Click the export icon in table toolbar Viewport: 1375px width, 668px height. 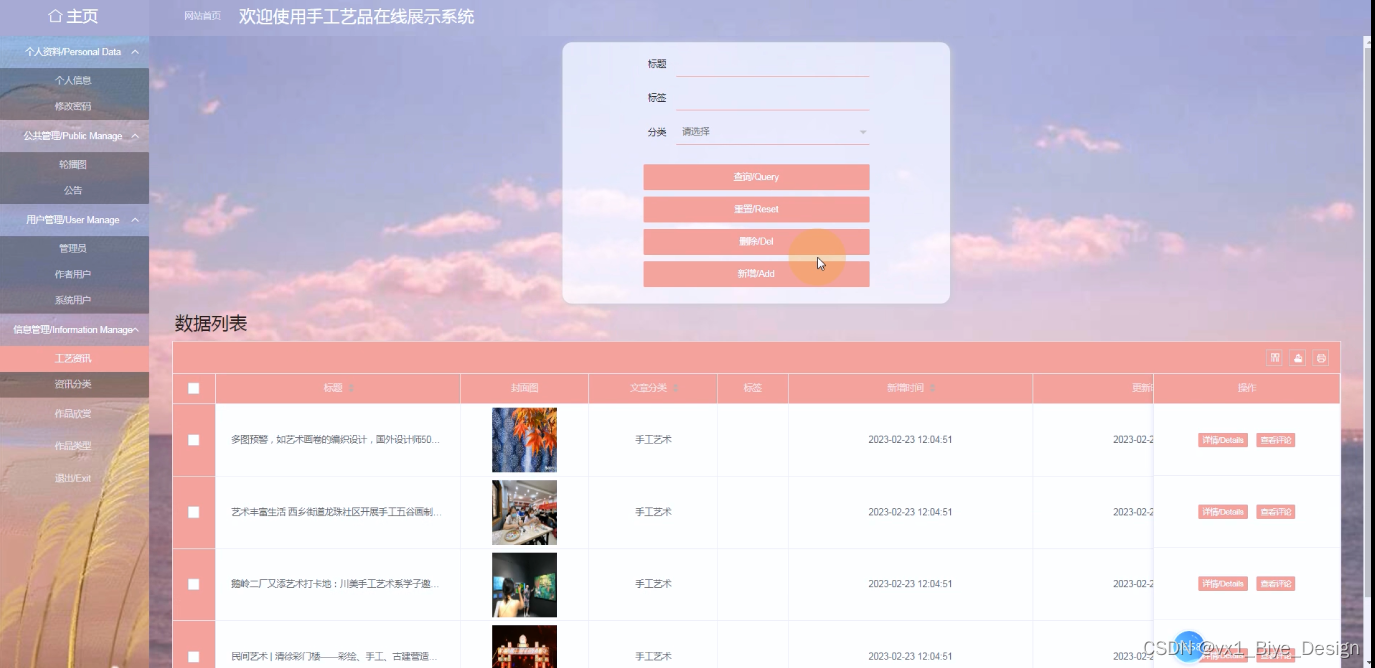[1298, 358]
